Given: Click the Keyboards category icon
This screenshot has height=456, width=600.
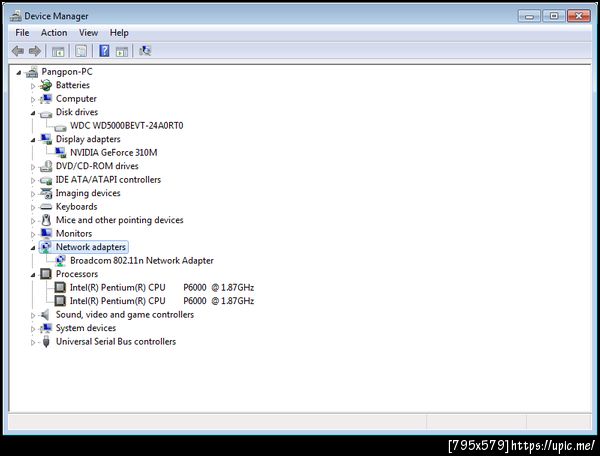Looking at the screenshot, I should 46,207.
